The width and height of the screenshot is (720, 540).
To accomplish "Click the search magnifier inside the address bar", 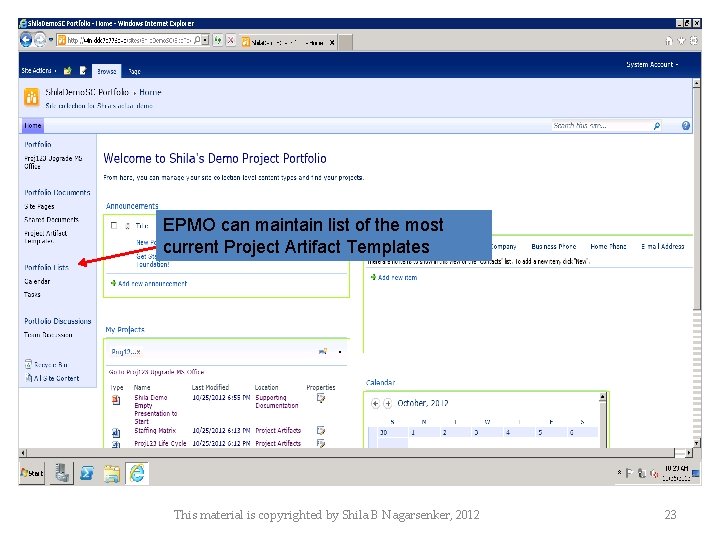I will tap(197, 40).
